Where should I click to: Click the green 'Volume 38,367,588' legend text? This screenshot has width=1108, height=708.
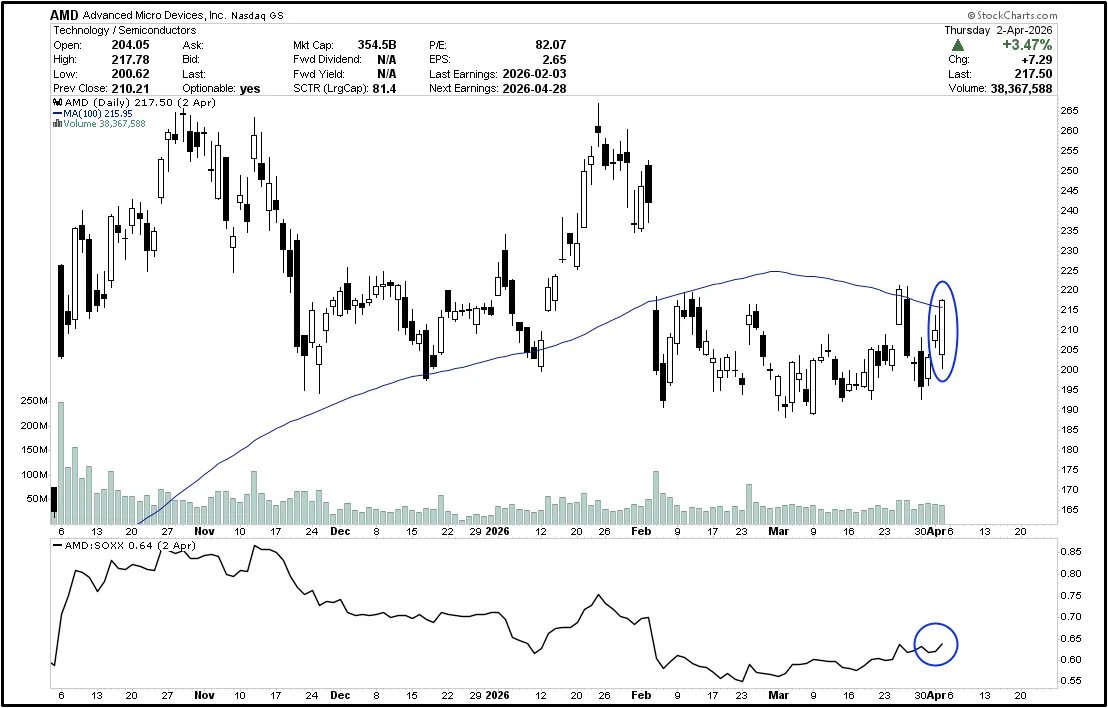[105, 123]
